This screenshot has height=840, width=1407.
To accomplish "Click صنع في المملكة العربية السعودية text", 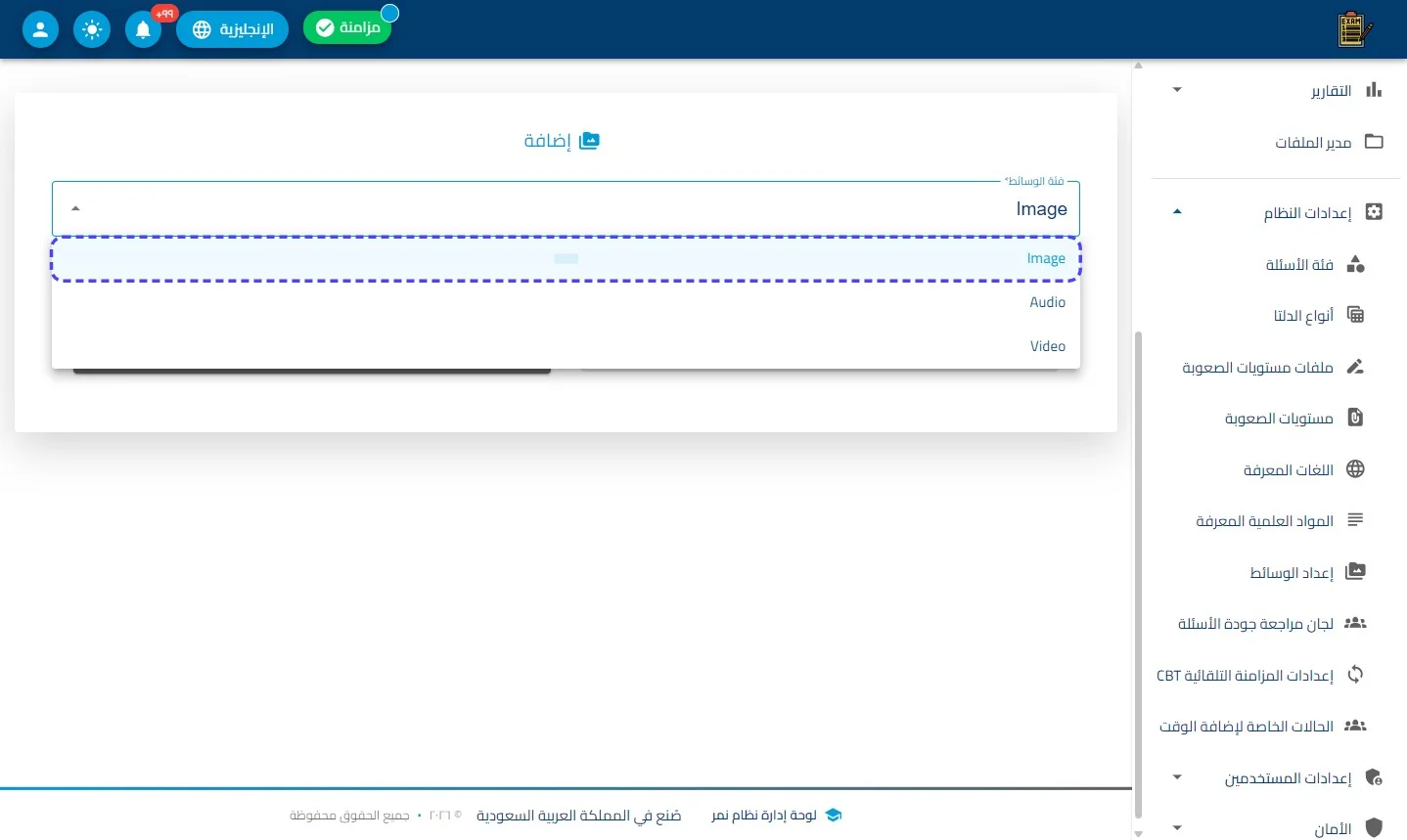I will [x=579, y=815].
